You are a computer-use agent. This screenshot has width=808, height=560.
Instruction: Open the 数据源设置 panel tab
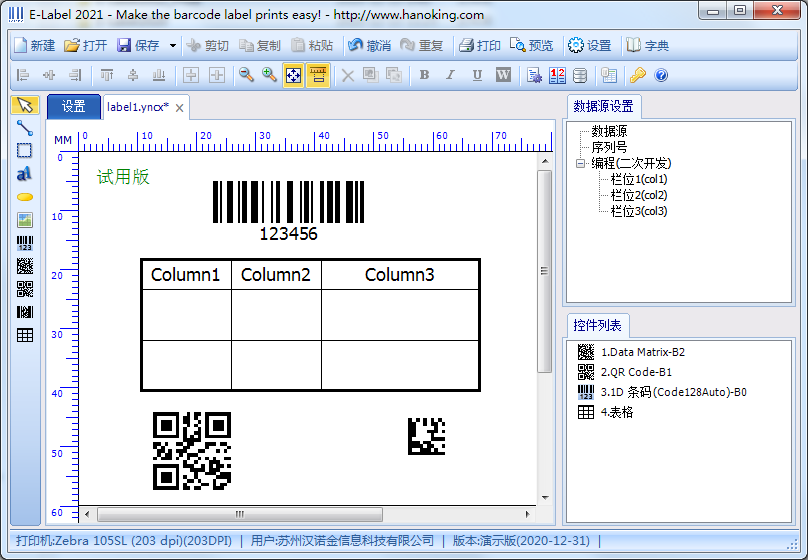point(603,107)
